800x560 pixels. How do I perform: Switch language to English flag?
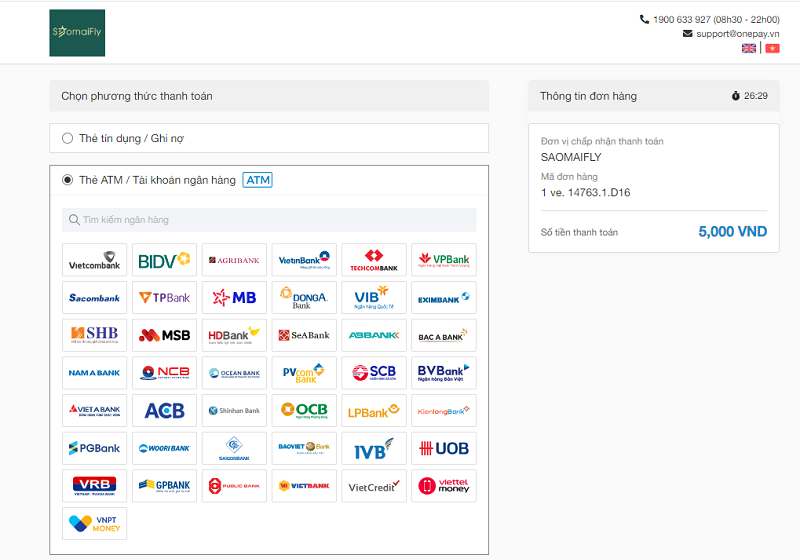(x=749, y=48)
